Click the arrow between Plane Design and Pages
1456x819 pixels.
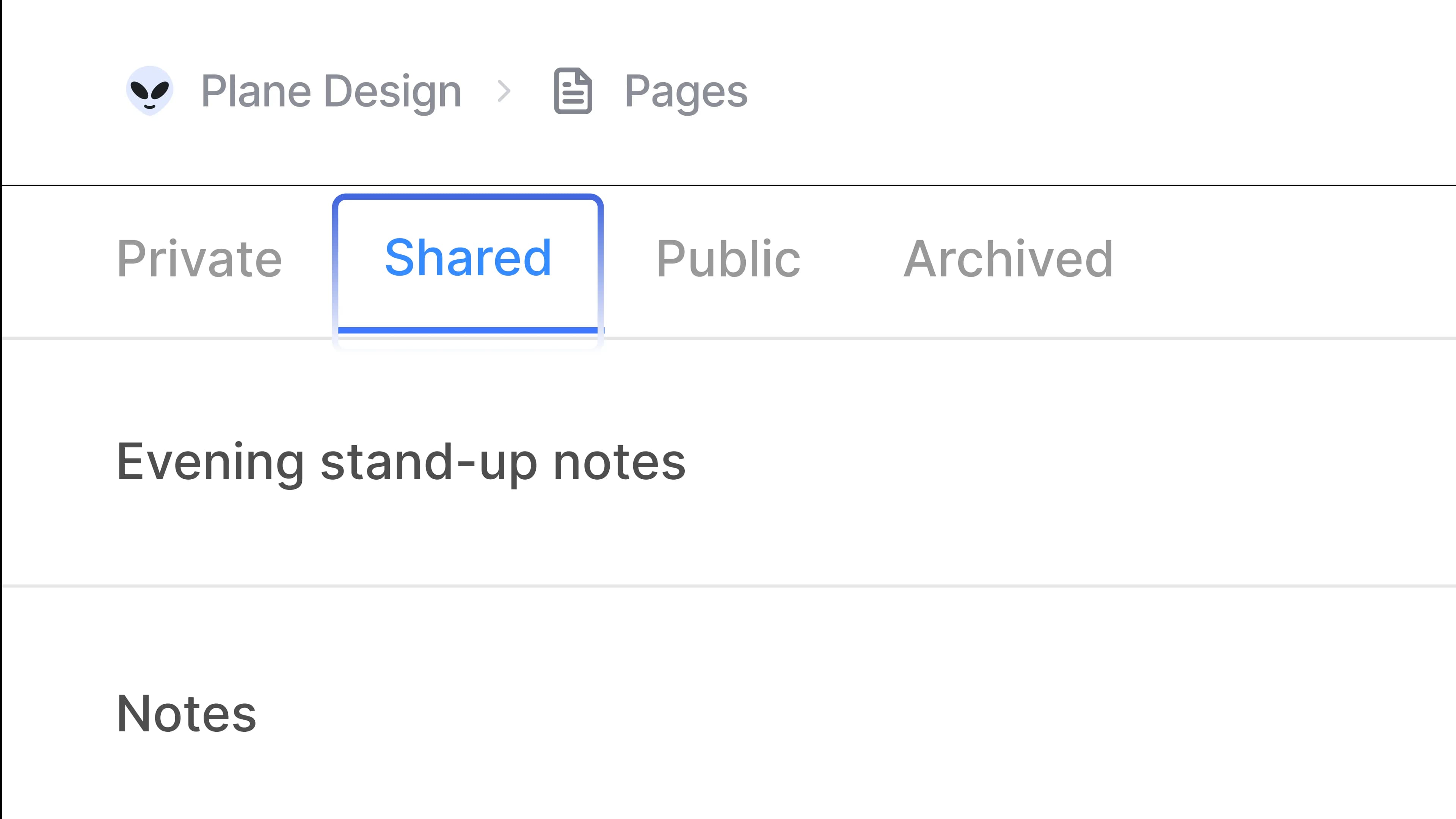pyautogui.click(x=504, y=91)
